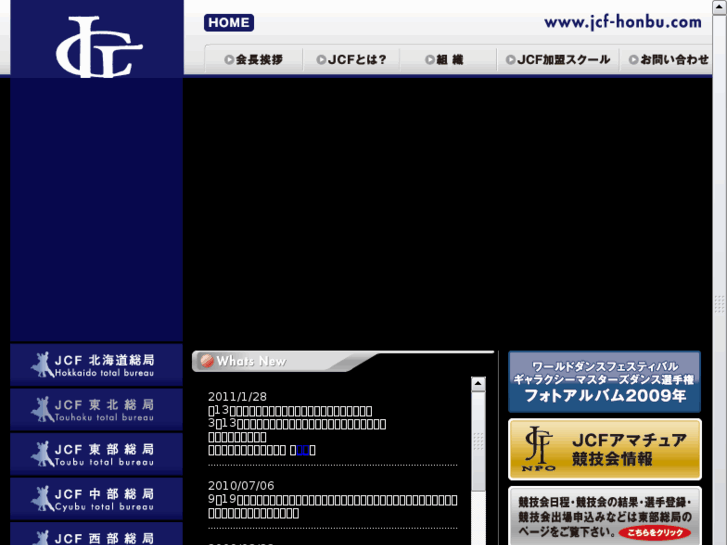
Task: Click the news box scrollbar thumb
Action: (x=478, y=442)
